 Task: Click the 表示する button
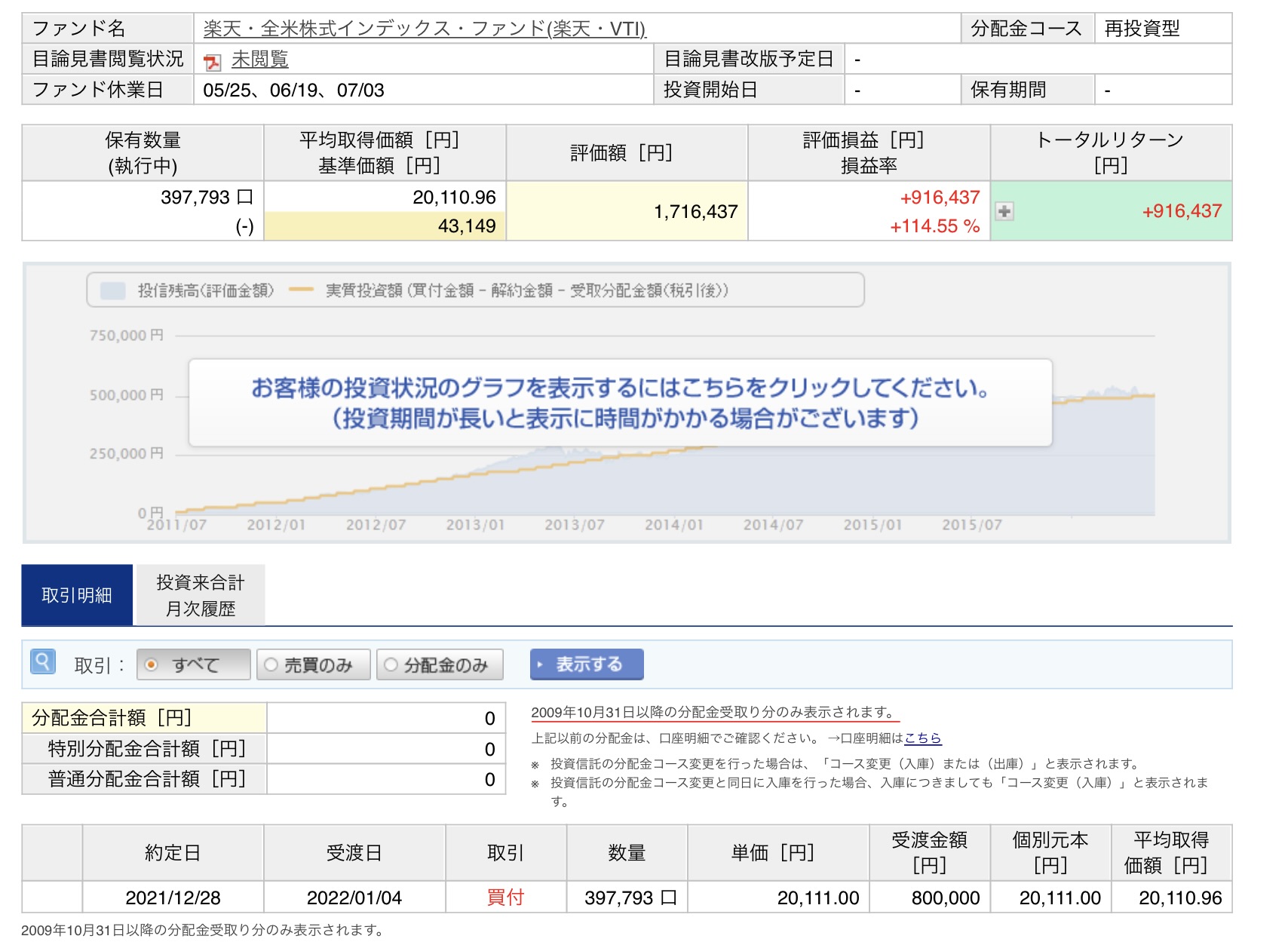(587, 664)
